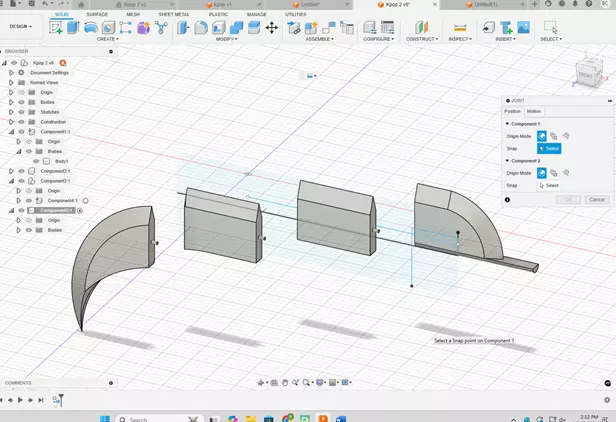
Task: Hide Component2:1 using its eye icon
Action: [22, 171]
